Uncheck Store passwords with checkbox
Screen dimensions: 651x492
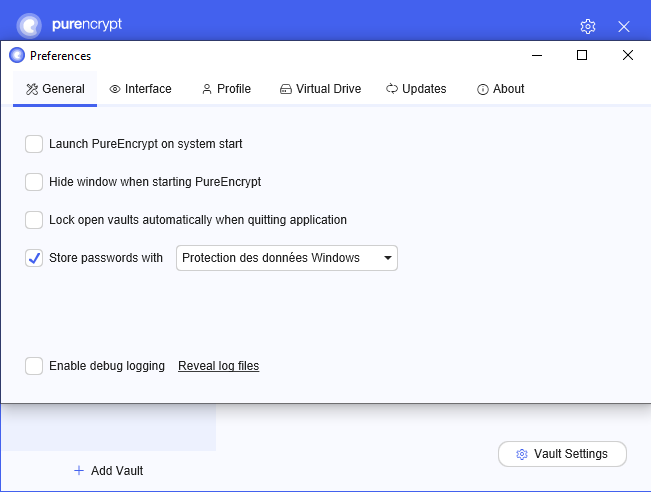point(34,258)
